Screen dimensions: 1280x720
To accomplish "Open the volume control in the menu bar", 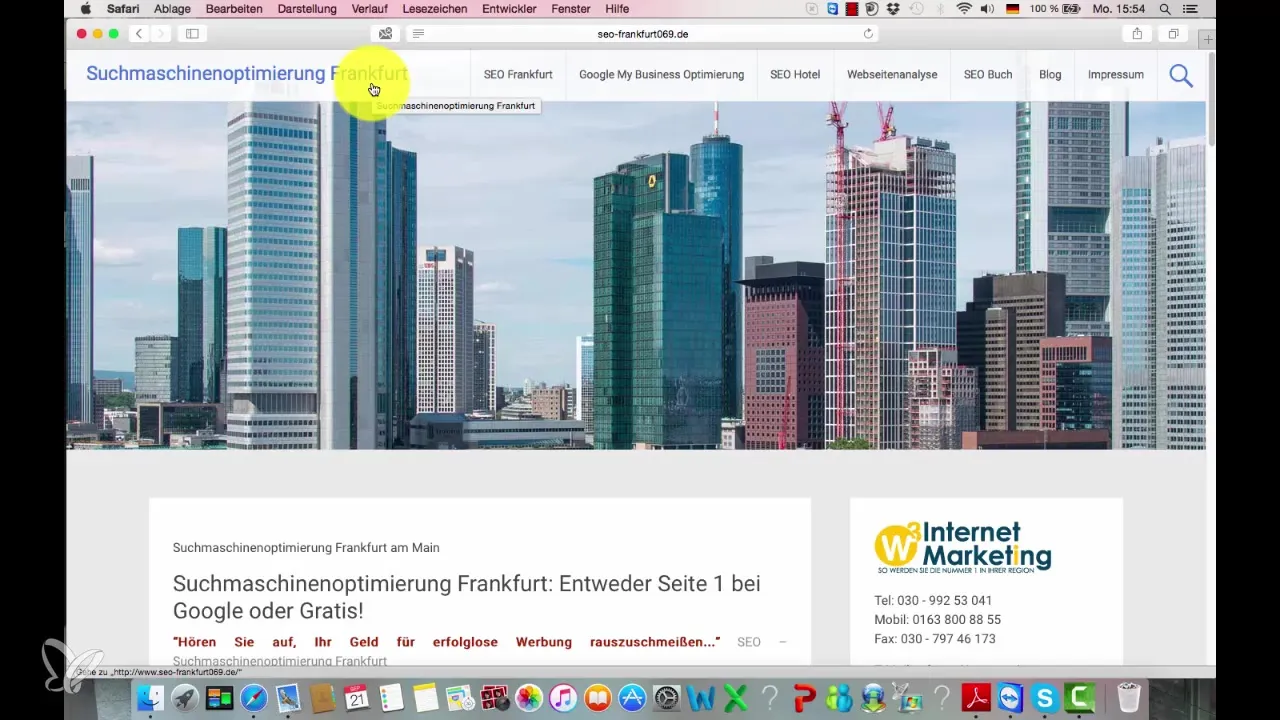I will [988, 9].
